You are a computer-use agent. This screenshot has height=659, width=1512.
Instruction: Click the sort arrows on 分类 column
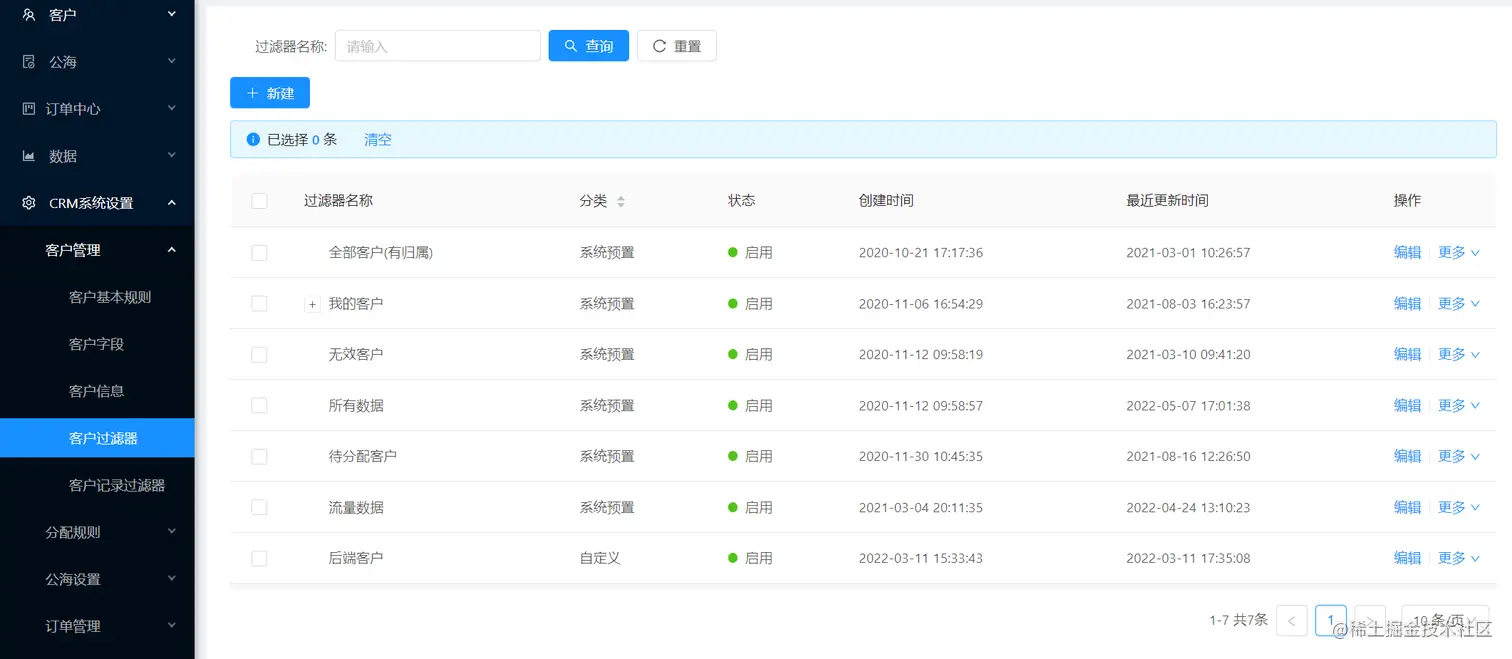(621, 201)
